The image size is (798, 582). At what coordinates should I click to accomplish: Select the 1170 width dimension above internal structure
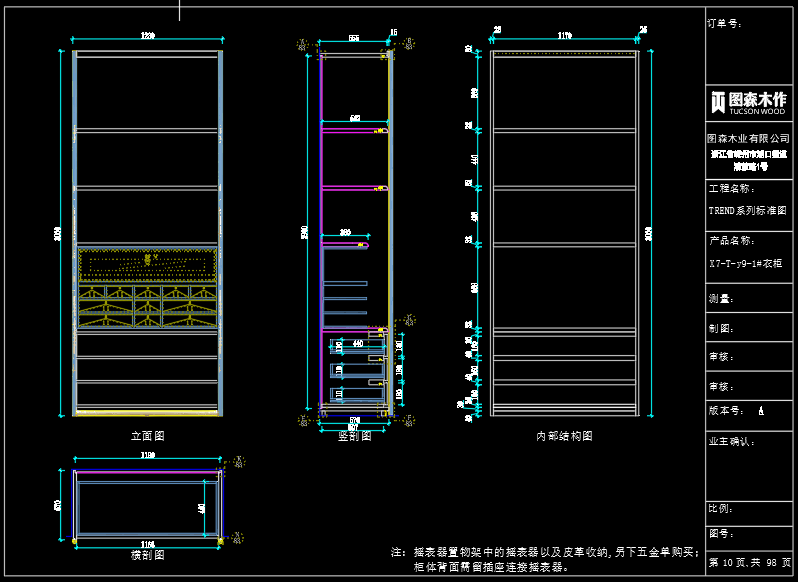[564, 36]
